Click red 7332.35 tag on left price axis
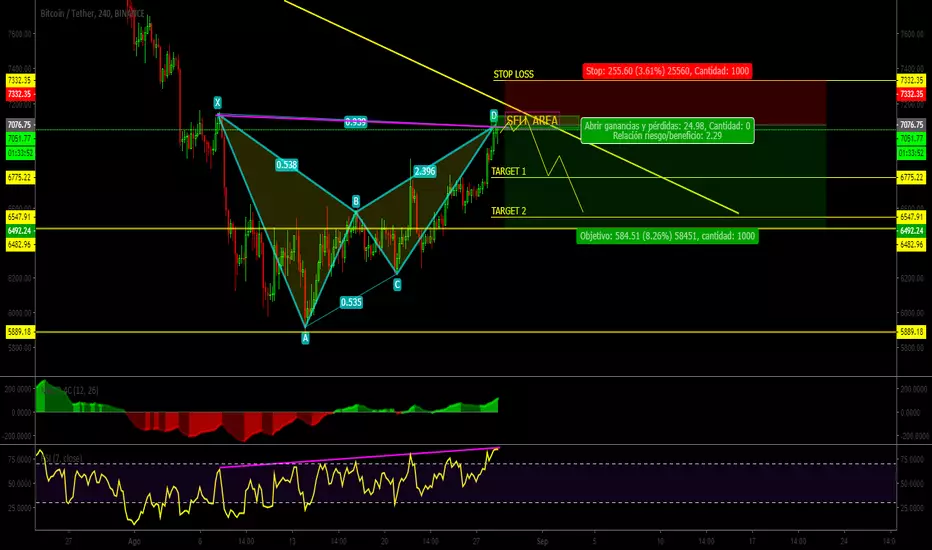The image size is (932, 550). tap(20, 94)
